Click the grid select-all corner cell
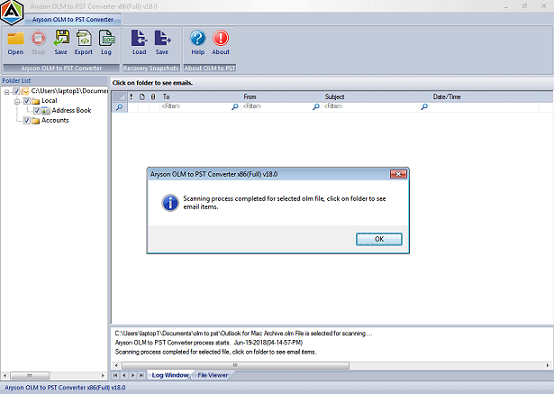Viewport: 554px width, 394px height. [119, 96]
